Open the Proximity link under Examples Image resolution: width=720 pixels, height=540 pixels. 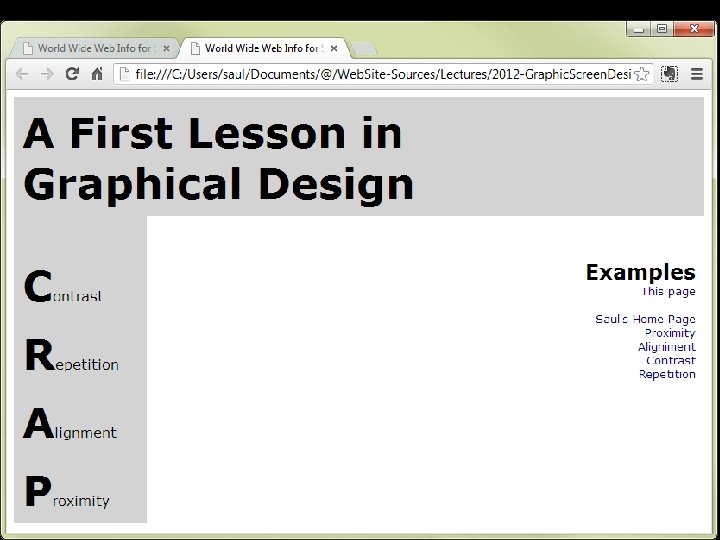click(x=670, y=333)
